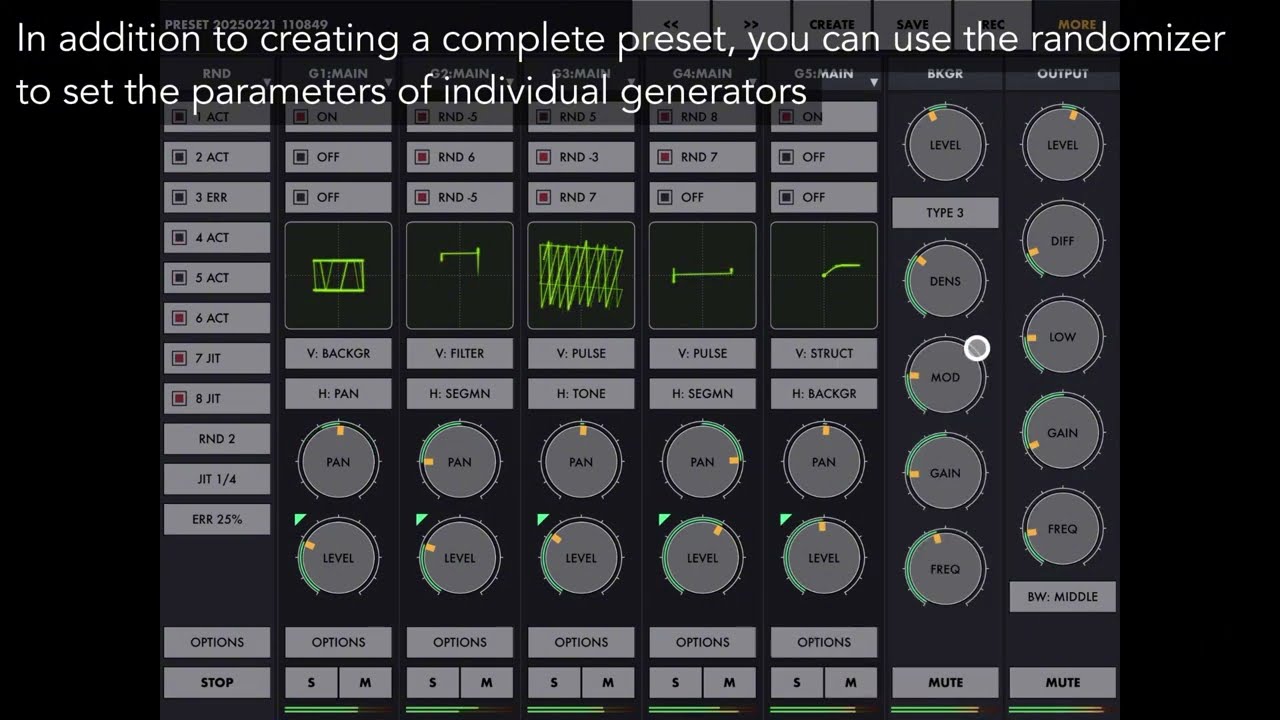The width and height of the screenshot is (1280, 720).
Task: Change the BW: MIDDLE bandwidth selector
Action: click(1062, 596)
